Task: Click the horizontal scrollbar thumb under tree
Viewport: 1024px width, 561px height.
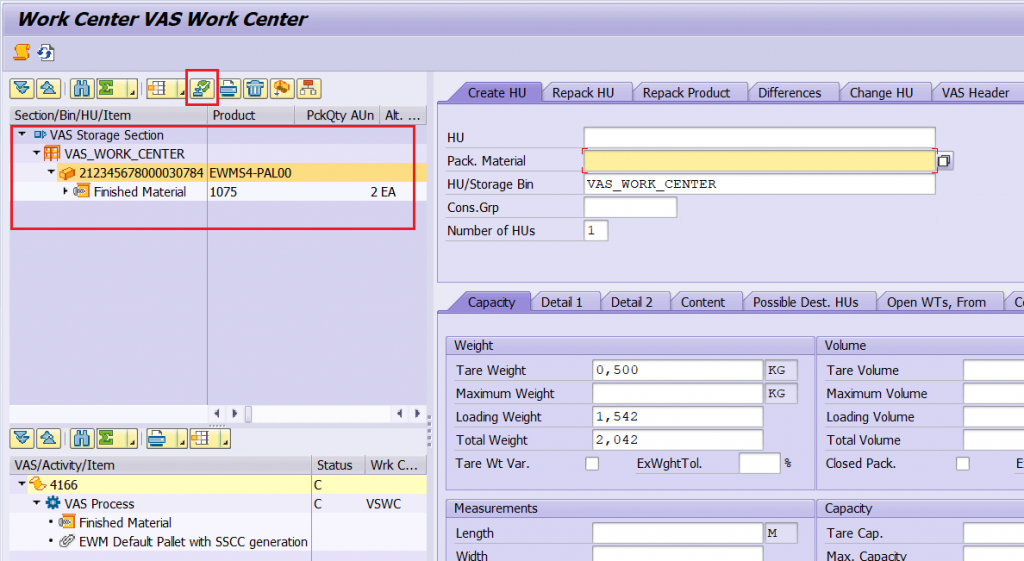Action: click(x=248, y=413)
